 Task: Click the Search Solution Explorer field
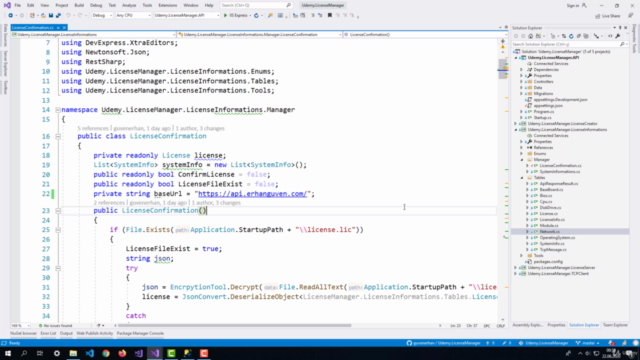[x=569, y=44]
